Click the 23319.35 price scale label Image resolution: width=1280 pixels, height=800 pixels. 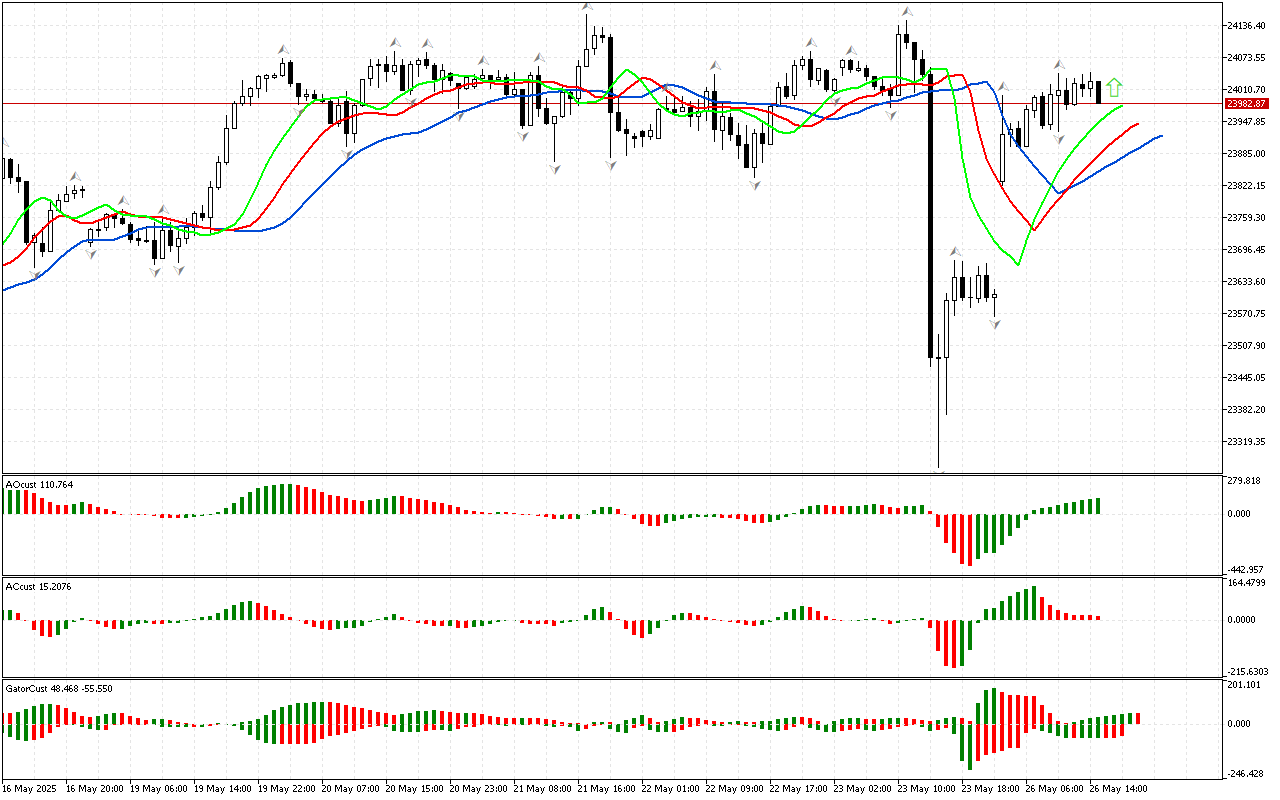(1246, 441)
